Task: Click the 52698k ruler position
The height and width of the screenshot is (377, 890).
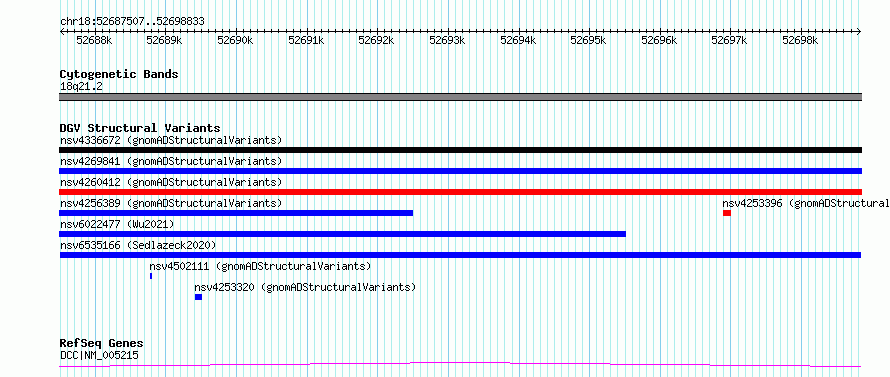Action: point(801,40)
